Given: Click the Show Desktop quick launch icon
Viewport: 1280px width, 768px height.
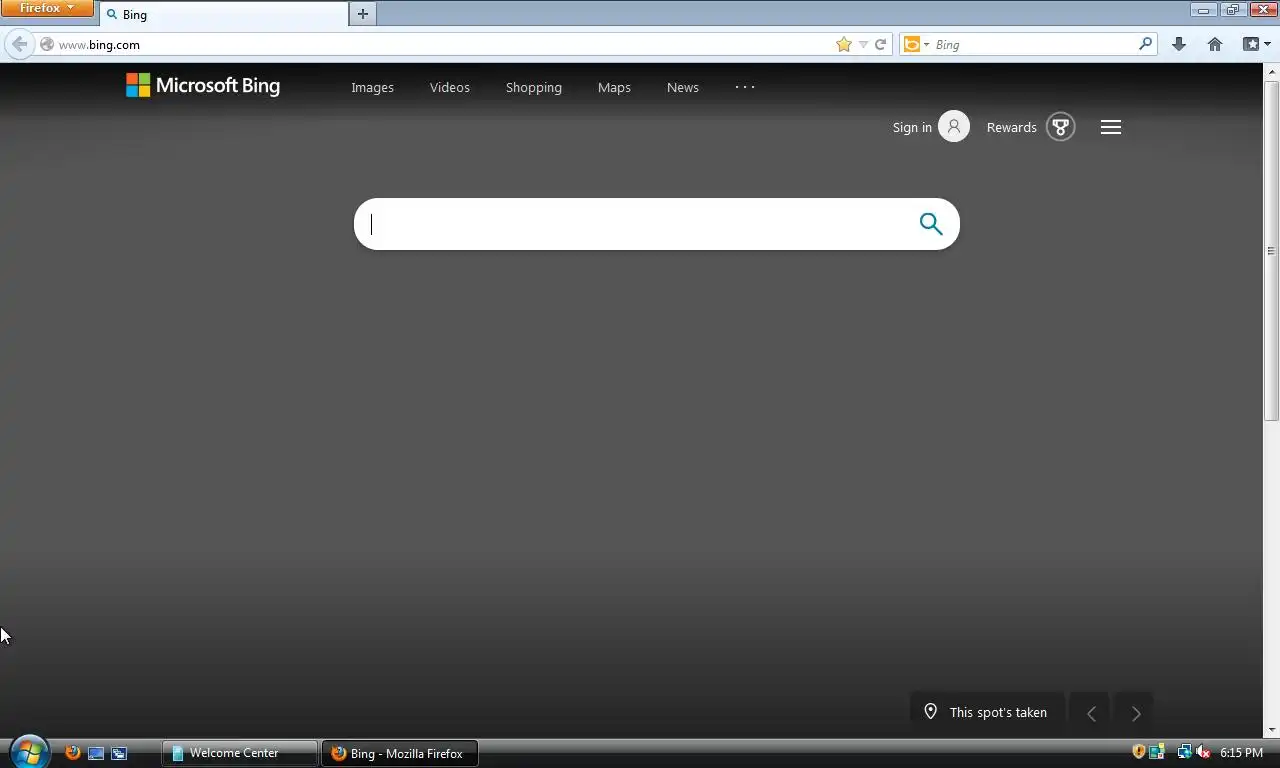Looking at the screenshot, I should pyautogui.click(x=96, y=753).
